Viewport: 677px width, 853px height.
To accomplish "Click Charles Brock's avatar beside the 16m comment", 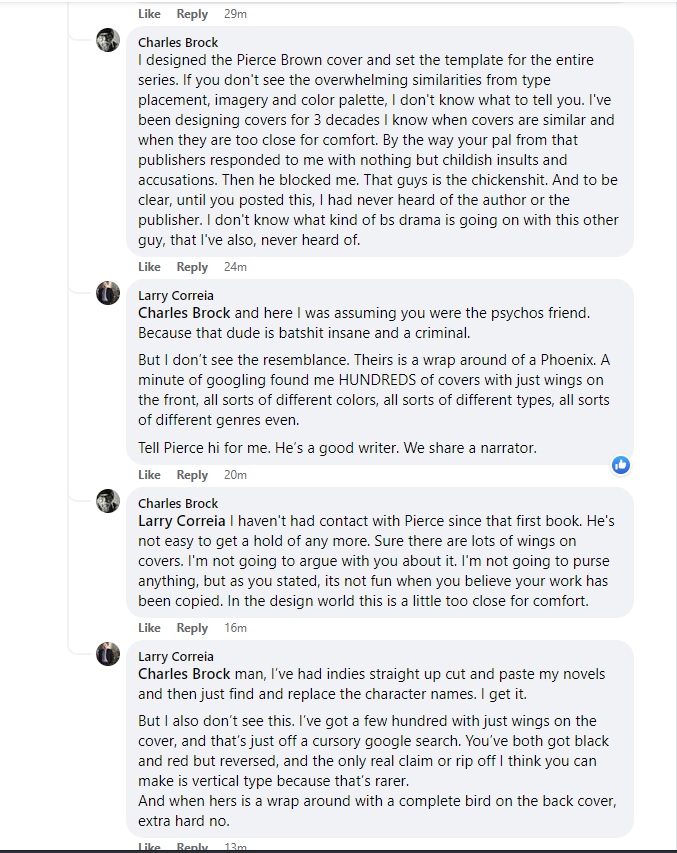I will 108,501.
